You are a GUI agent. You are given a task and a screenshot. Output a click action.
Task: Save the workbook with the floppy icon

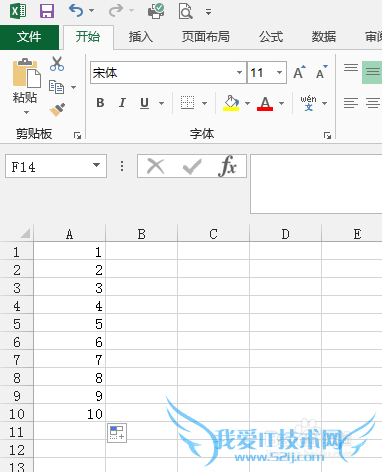click(x=47, y=11)
